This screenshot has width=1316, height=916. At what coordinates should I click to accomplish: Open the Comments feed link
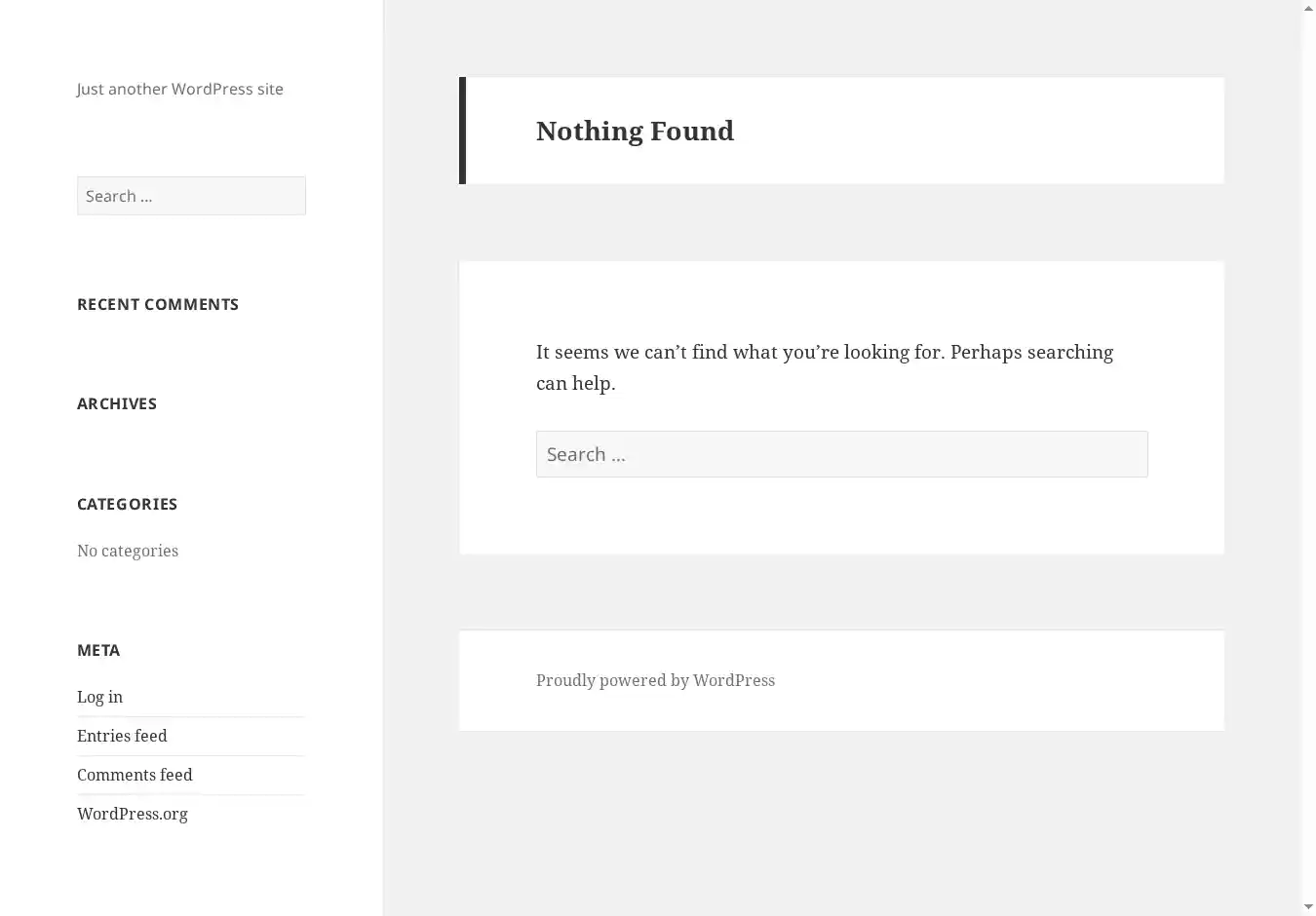coord(135,775)
